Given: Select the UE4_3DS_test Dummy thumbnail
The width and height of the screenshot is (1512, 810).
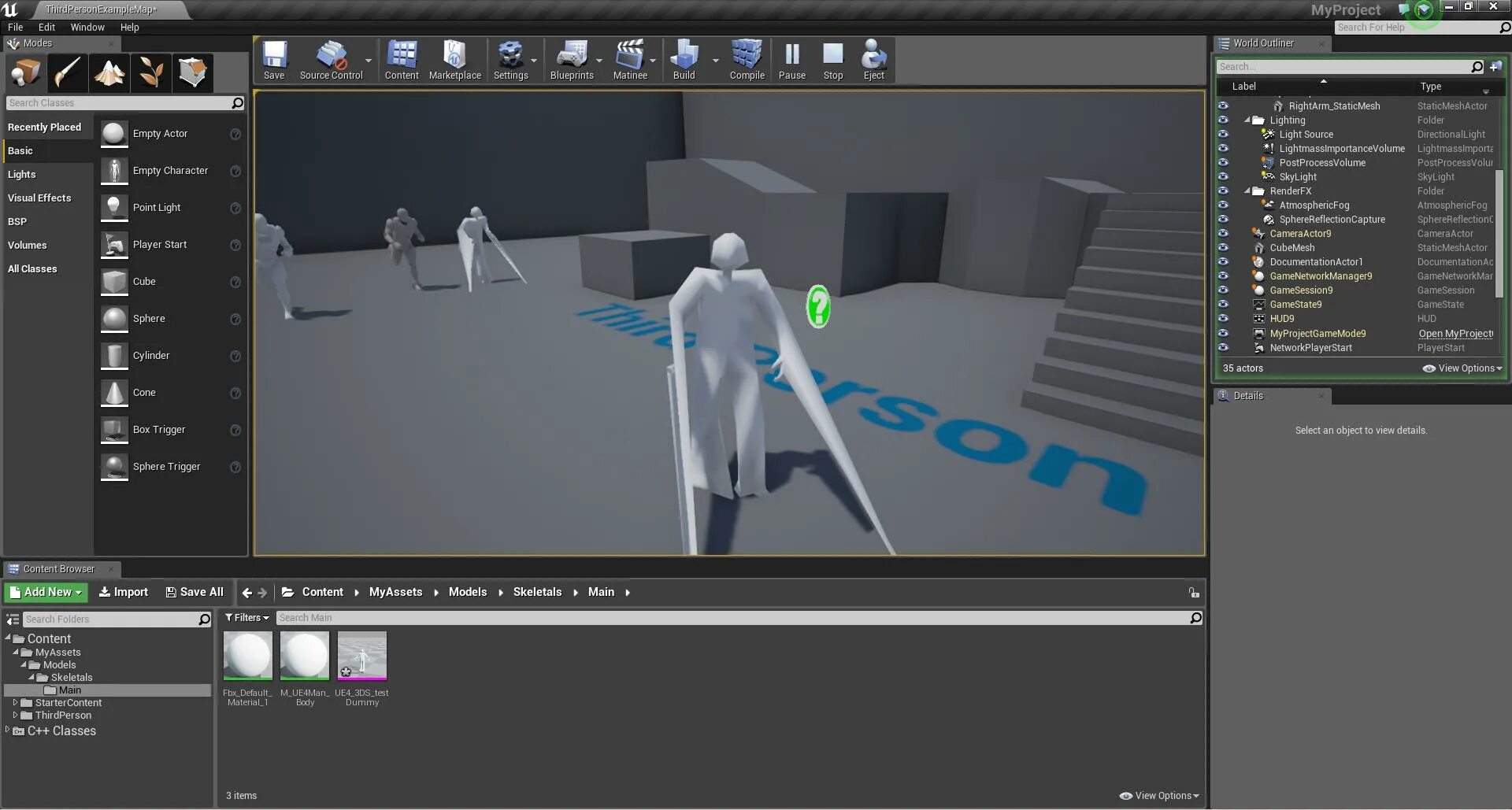Looking at the screenshot, I should click(362, 655).
